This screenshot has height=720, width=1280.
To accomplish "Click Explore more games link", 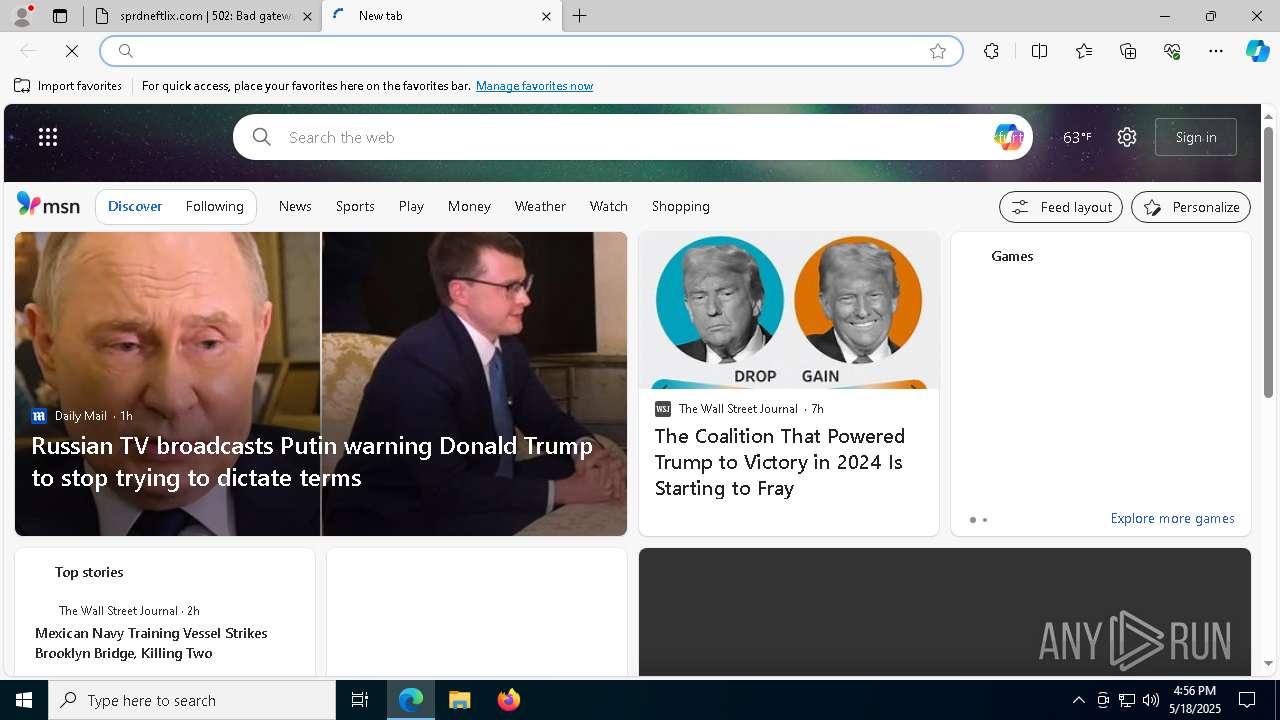I will click(1172, 518).
